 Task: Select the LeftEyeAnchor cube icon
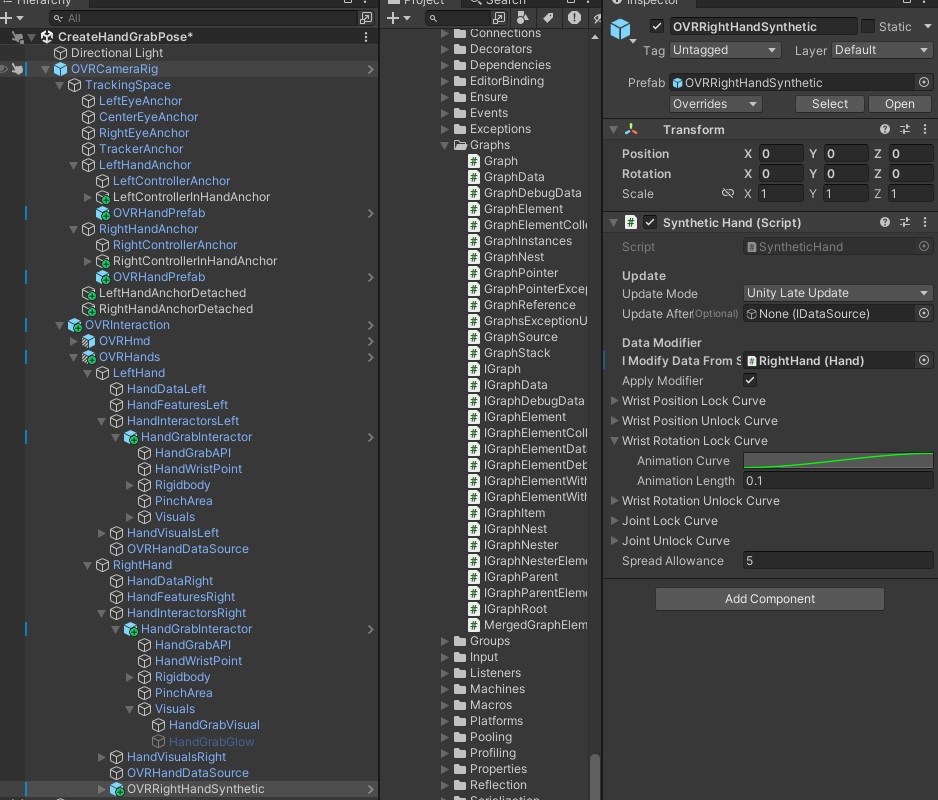click(89, 101)
